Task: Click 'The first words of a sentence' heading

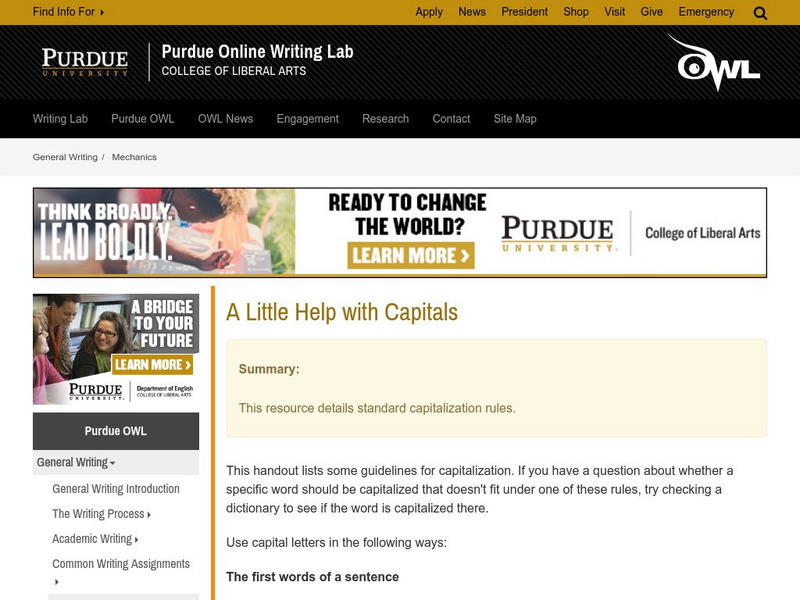Action: coord(312,577)
